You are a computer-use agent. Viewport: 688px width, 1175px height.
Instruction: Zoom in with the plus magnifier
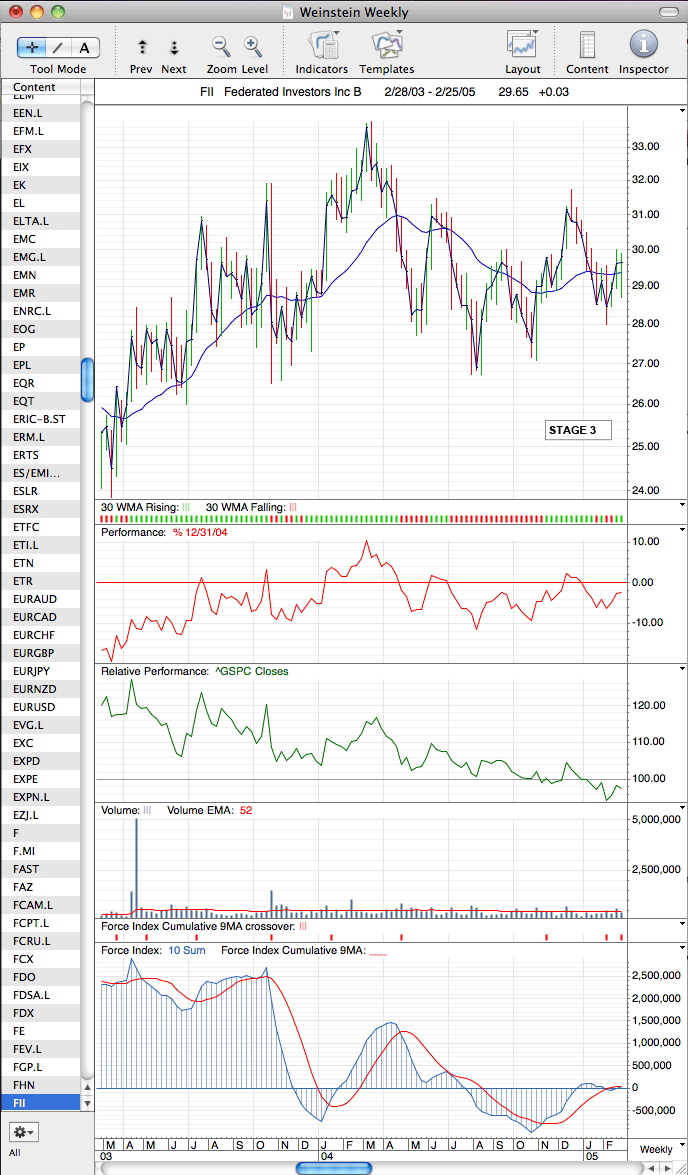pos(253,47)
